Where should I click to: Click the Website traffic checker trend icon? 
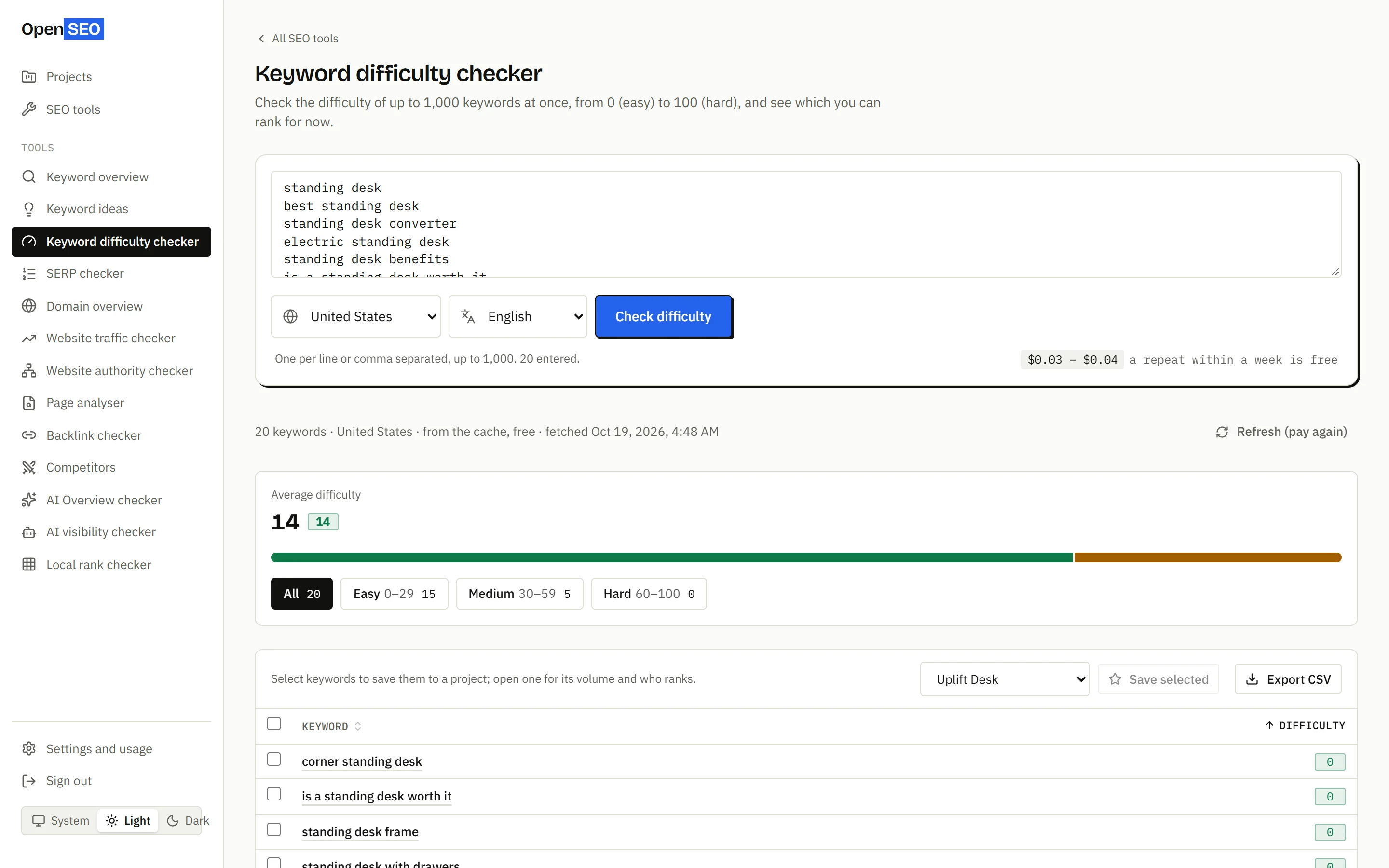(29, 338)
